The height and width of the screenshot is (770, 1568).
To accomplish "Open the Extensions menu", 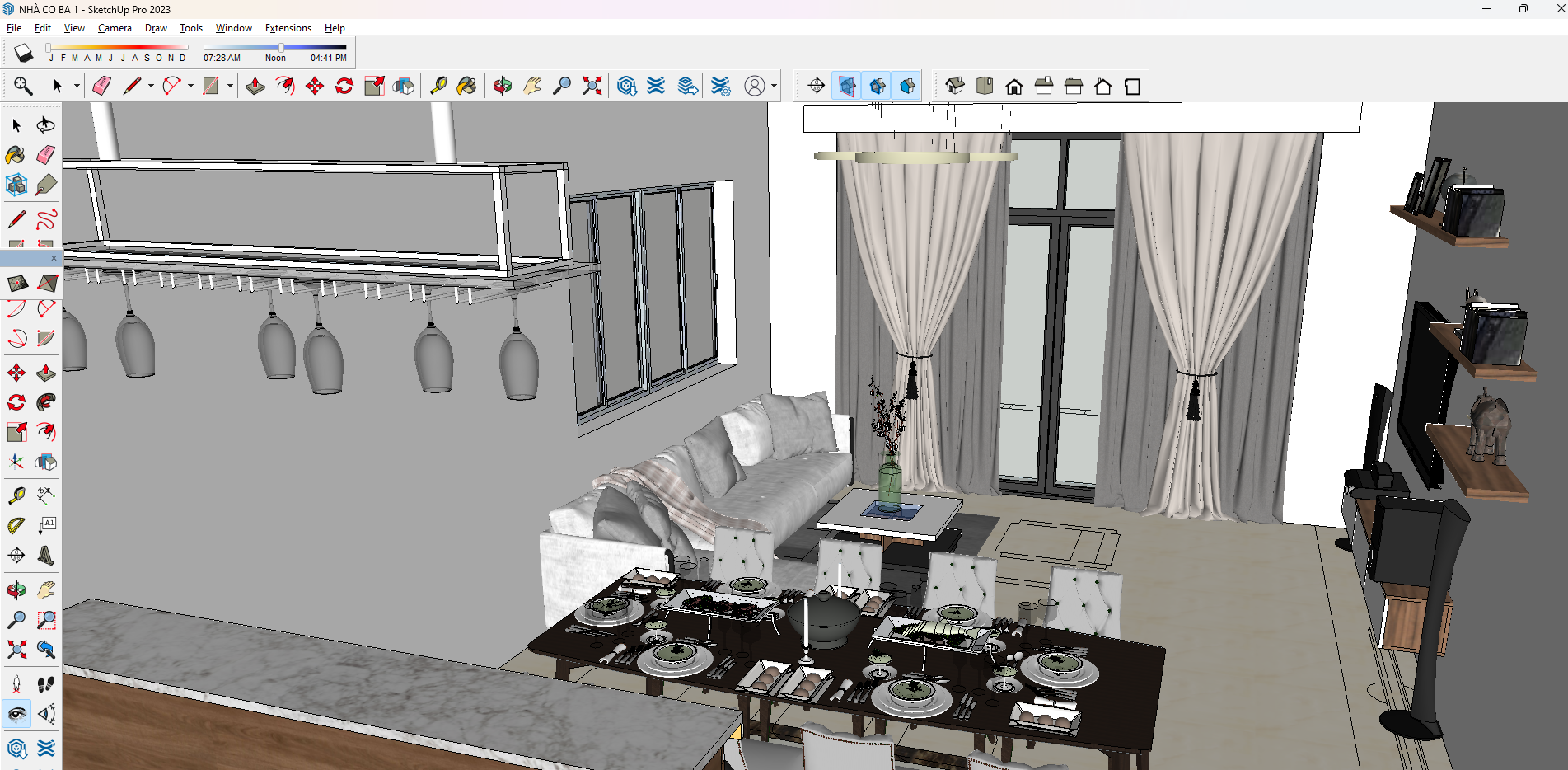I will click(288, 28).
